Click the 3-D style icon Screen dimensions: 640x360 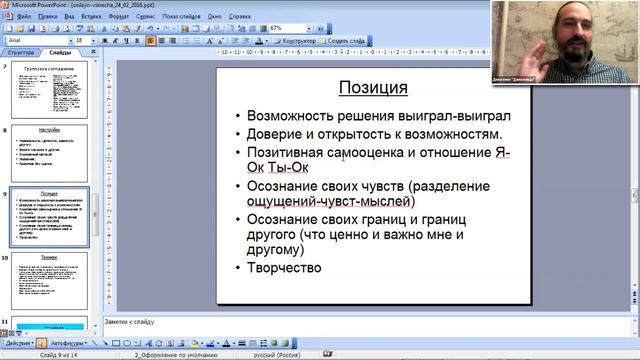click(x=285, y=343)
